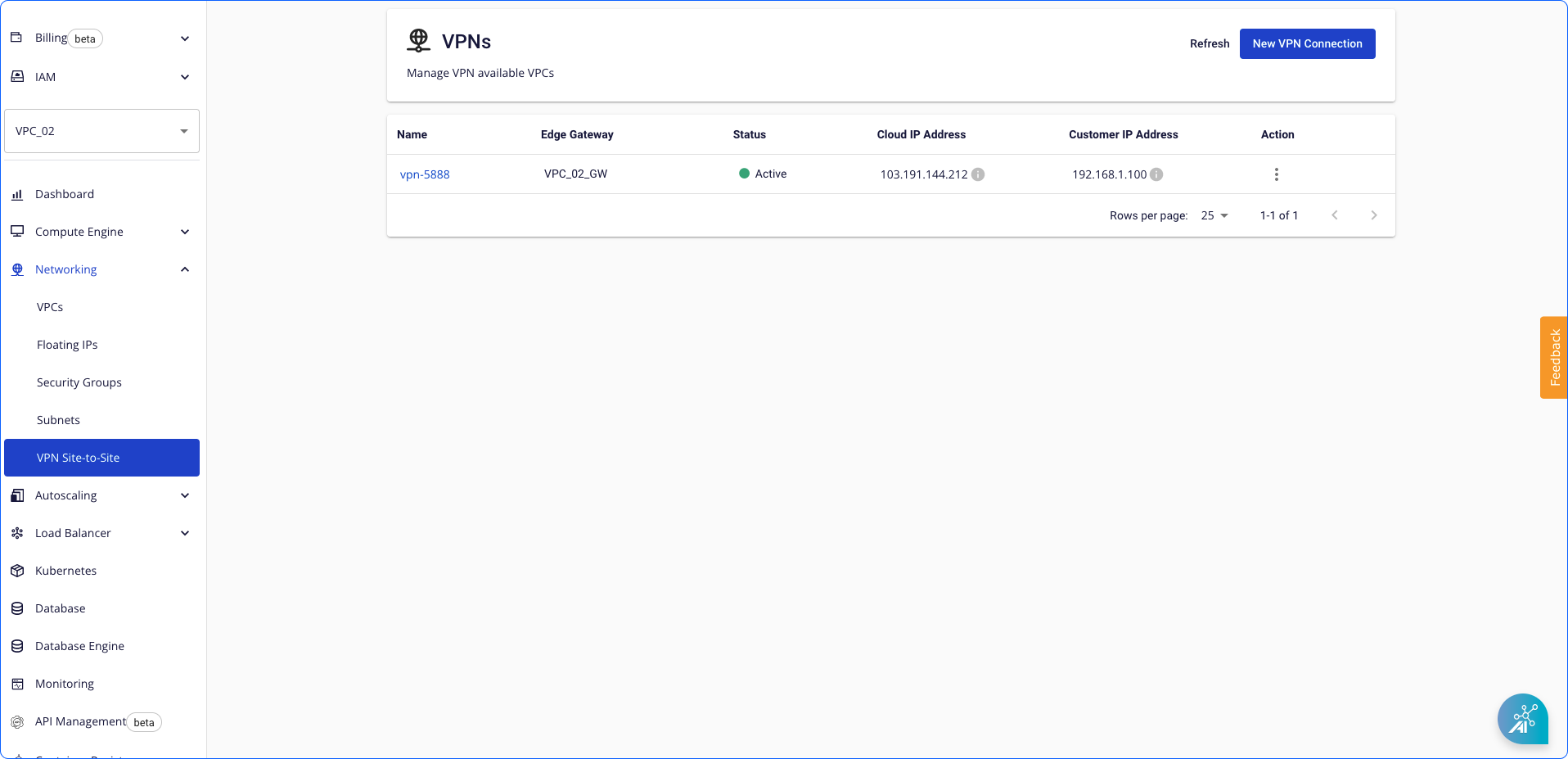Open the AI assistant chat bubble

[1522, 719]
